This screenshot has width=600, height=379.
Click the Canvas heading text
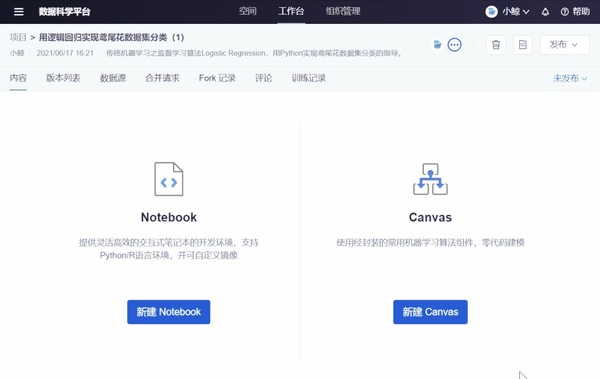coord(430,217)
